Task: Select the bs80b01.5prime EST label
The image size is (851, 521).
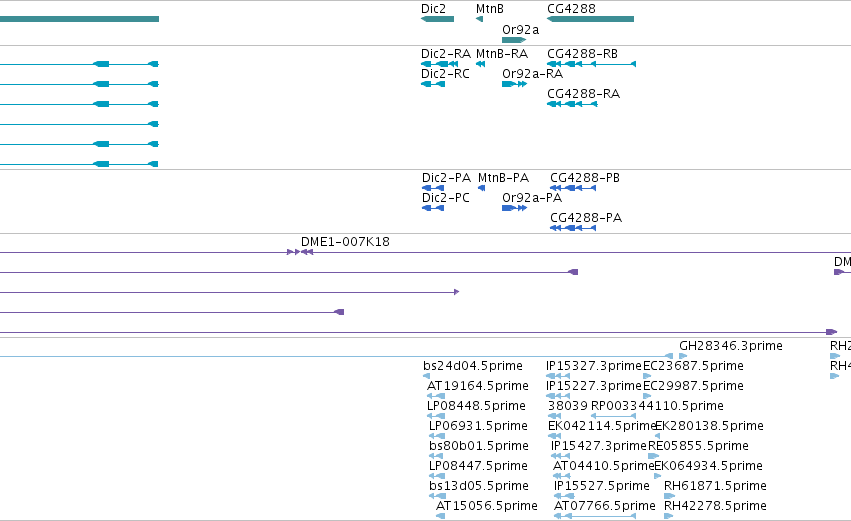Action: pyautogui.click(x=479, y=446)
